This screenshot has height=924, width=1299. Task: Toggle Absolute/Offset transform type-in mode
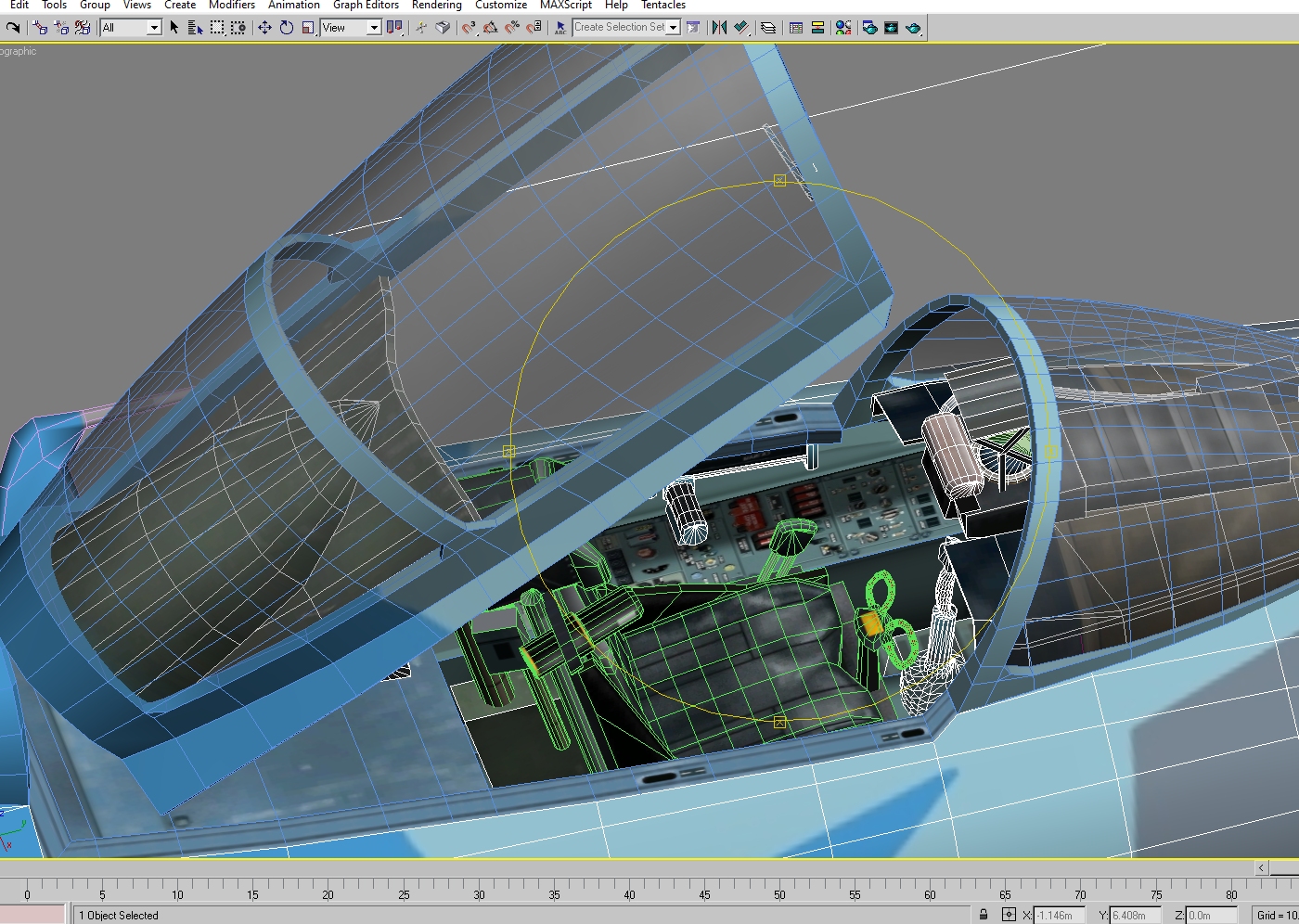1009,915
